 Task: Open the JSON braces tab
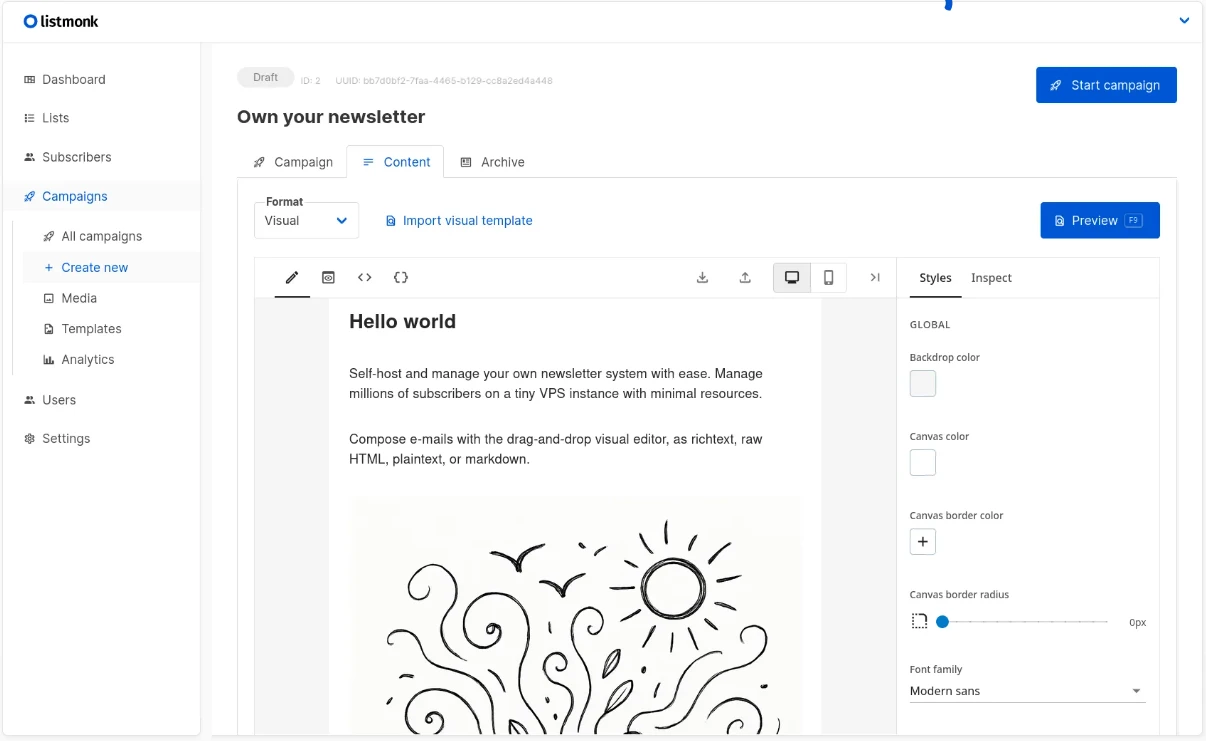pos(401,278)
